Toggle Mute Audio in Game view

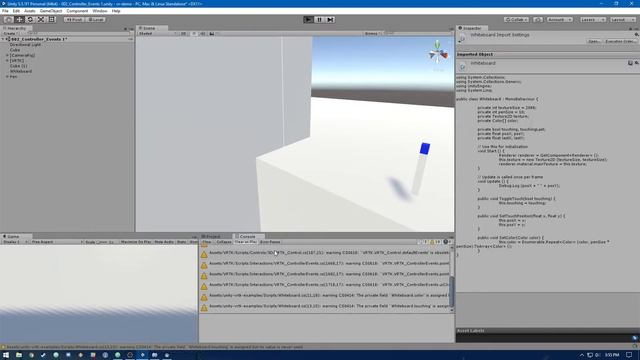pos(164,242)
